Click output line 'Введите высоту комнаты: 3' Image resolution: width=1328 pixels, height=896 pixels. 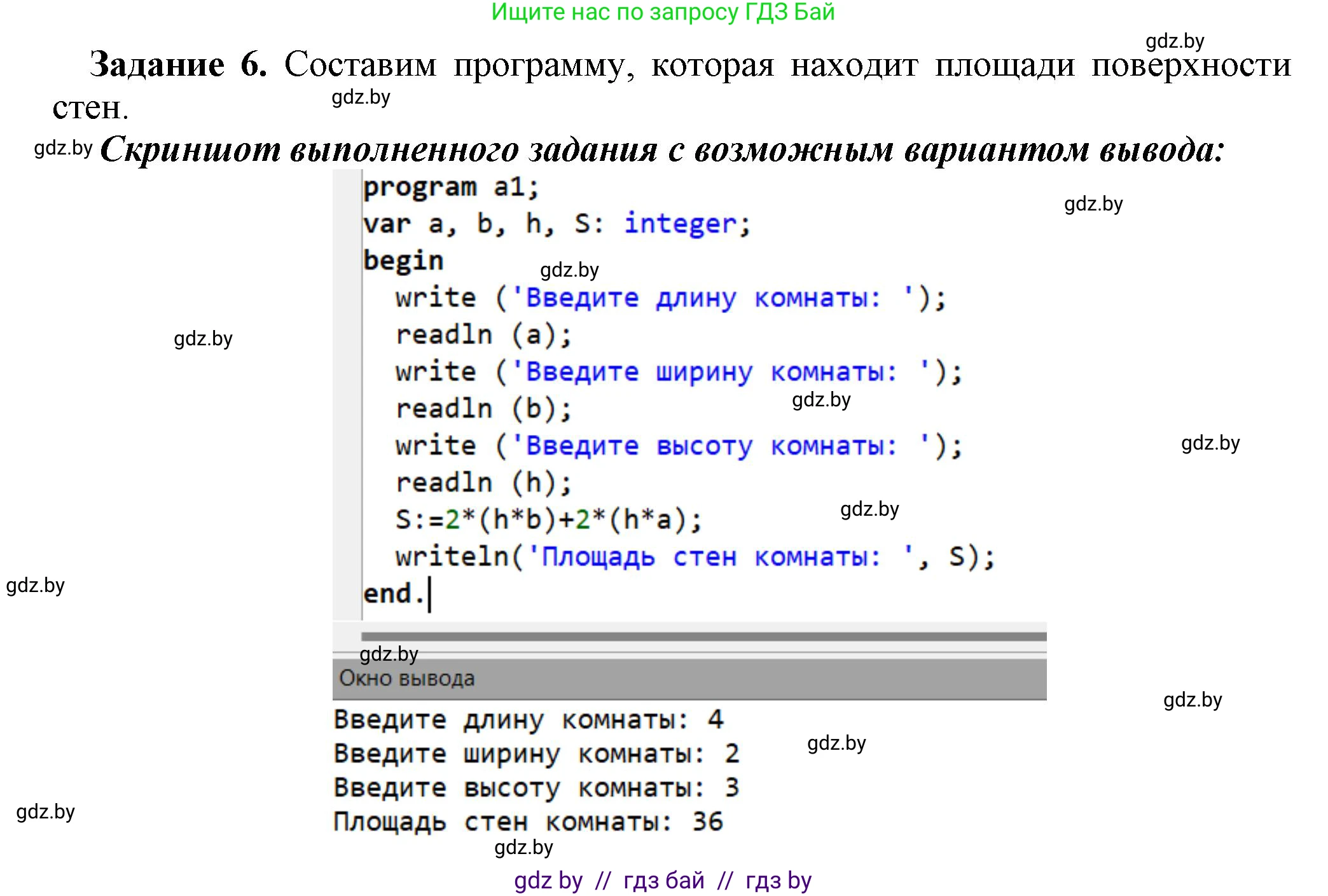536,788
